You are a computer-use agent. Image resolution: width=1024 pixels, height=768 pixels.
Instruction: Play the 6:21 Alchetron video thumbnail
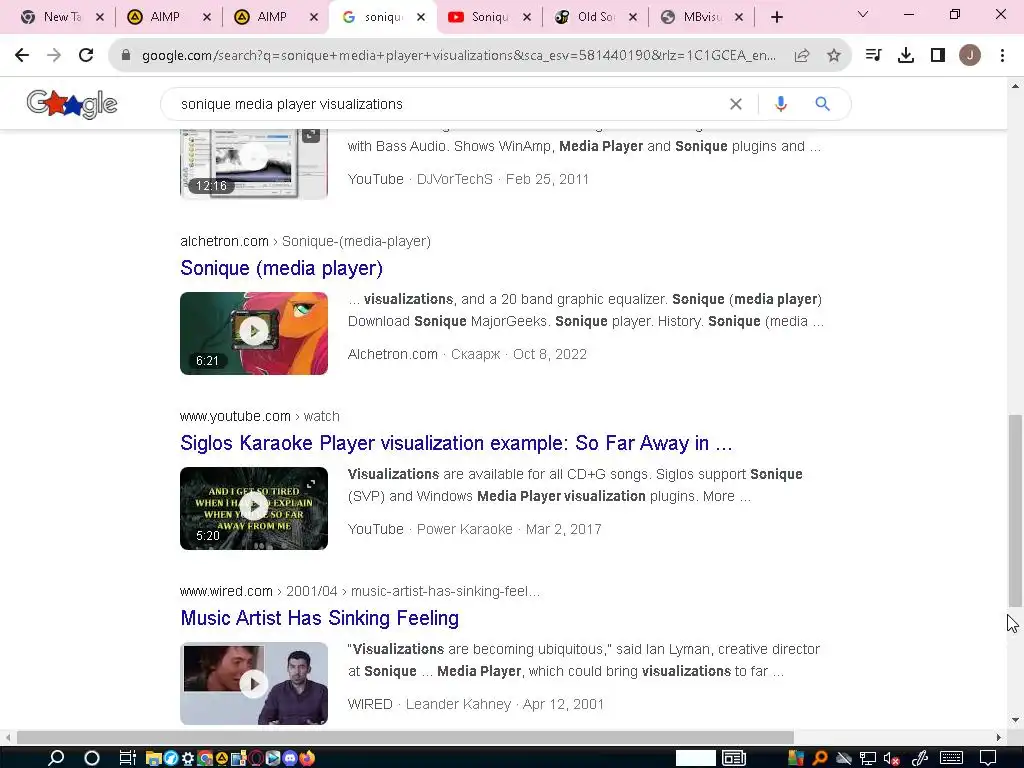(x=254, y=333)
